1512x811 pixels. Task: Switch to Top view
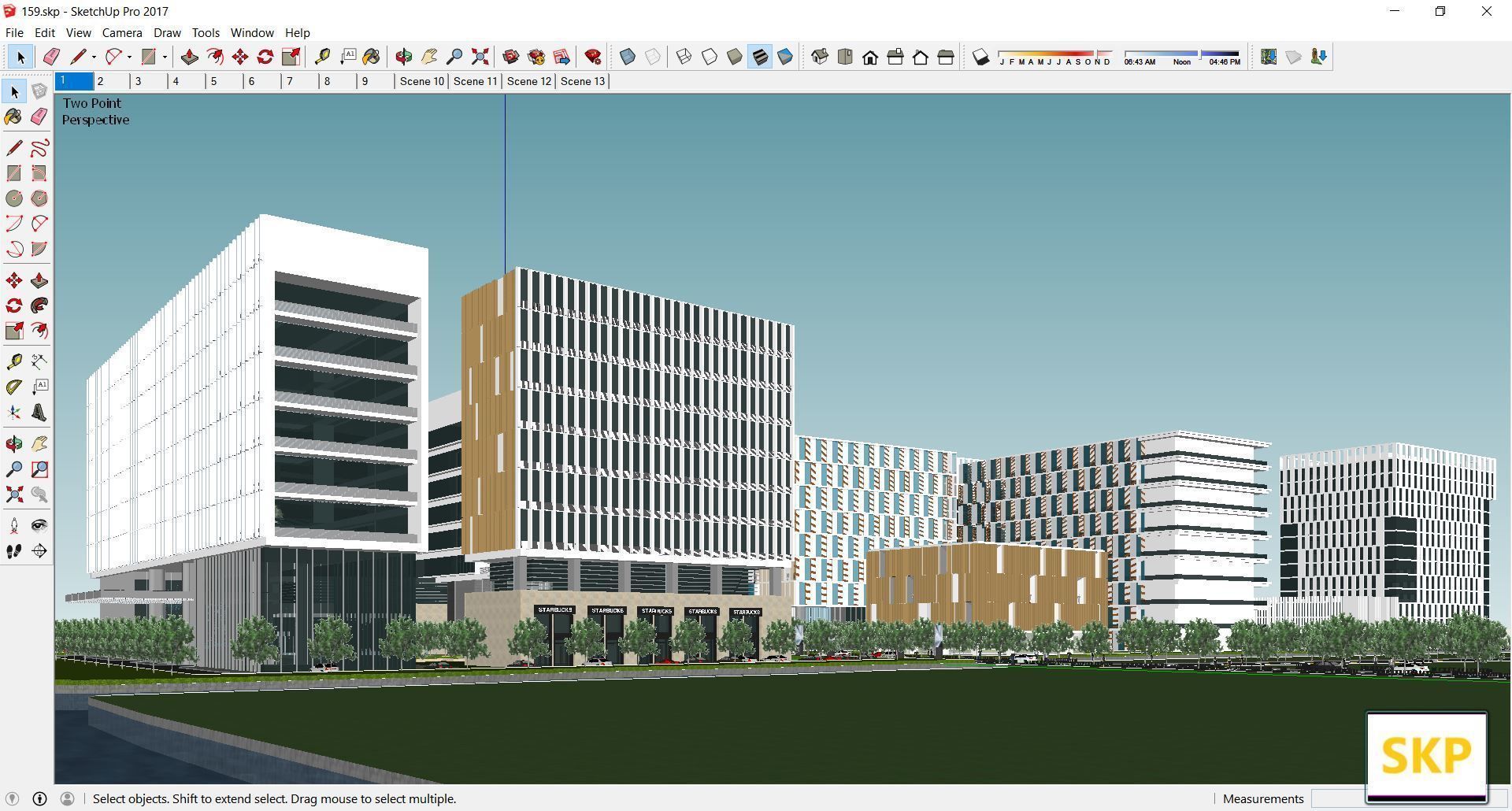pyautogui.click(x=845, y=57)
